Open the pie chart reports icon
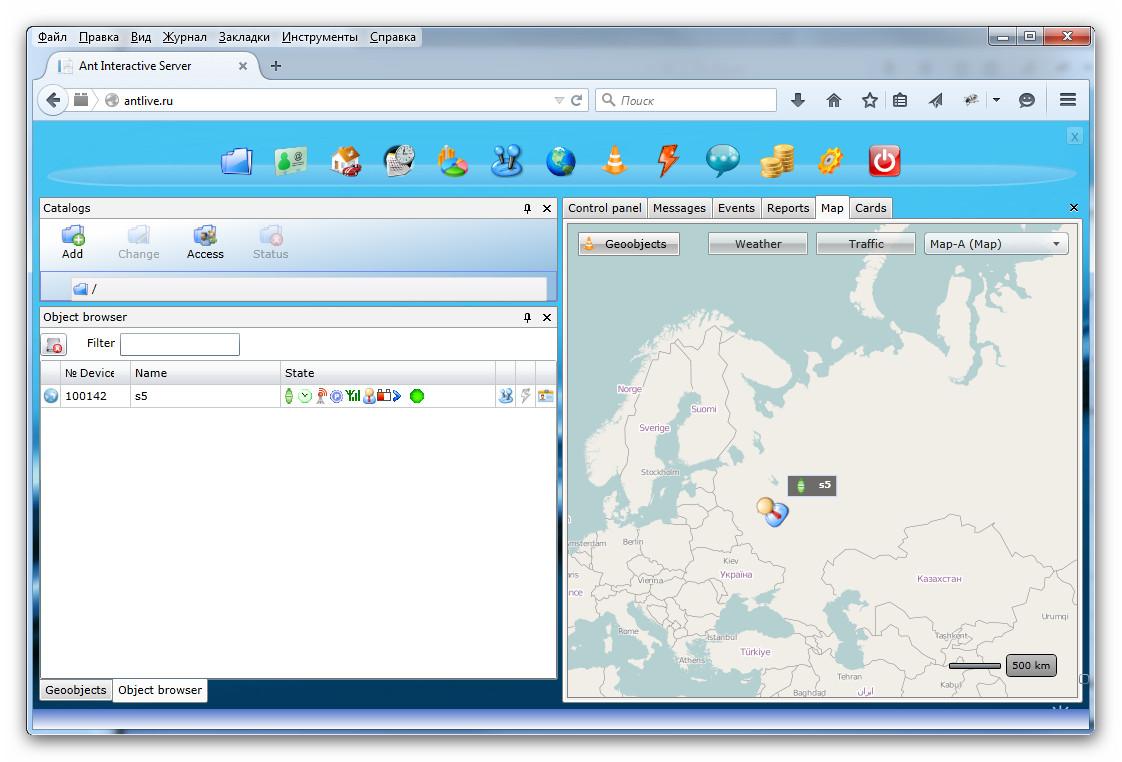This screenshot has height=762, width=1122. pyautogui.click(x=453, y=161)
